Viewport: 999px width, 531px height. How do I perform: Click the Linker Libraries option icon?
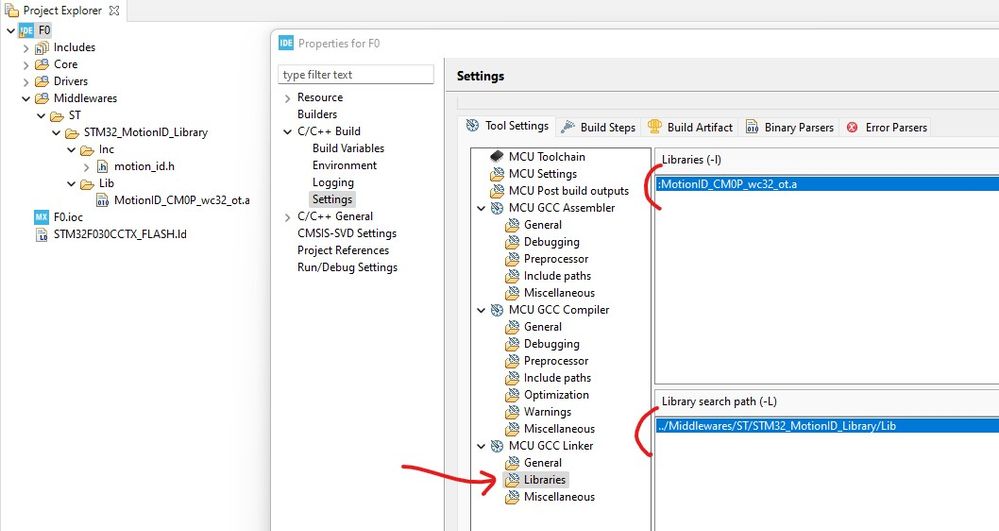click(512, 480)
